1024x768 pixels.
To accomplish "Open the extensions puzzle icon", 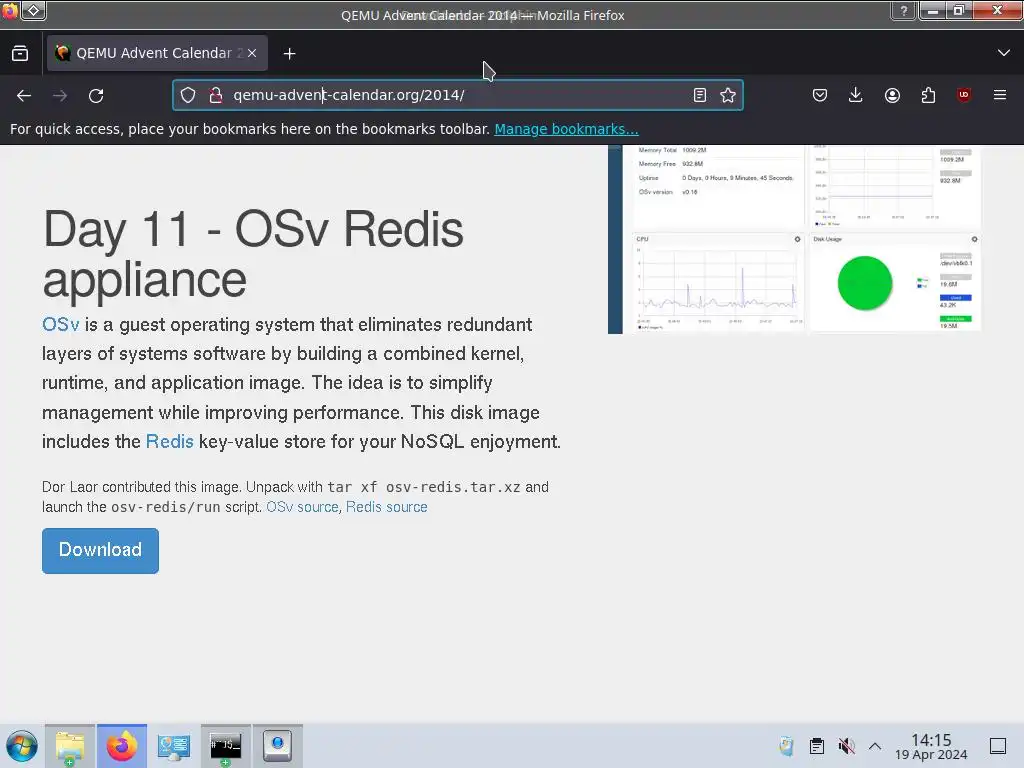I will click(x=928, y=95).
